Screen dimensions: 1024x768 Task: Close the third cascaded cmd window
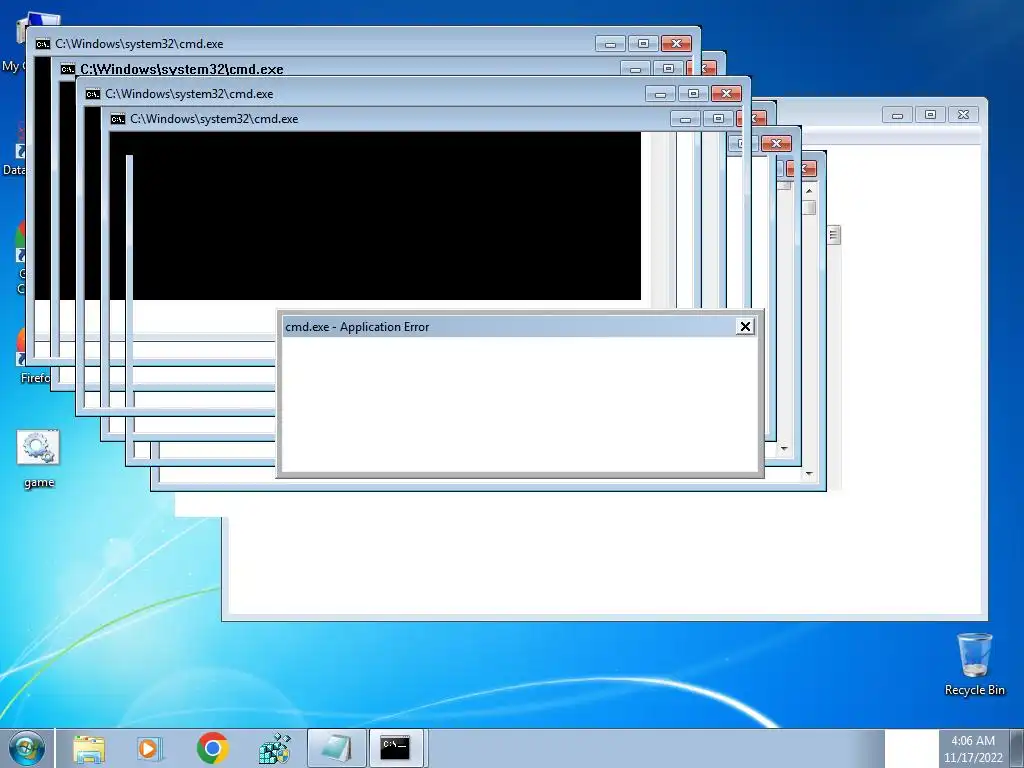tap(726, 94)
